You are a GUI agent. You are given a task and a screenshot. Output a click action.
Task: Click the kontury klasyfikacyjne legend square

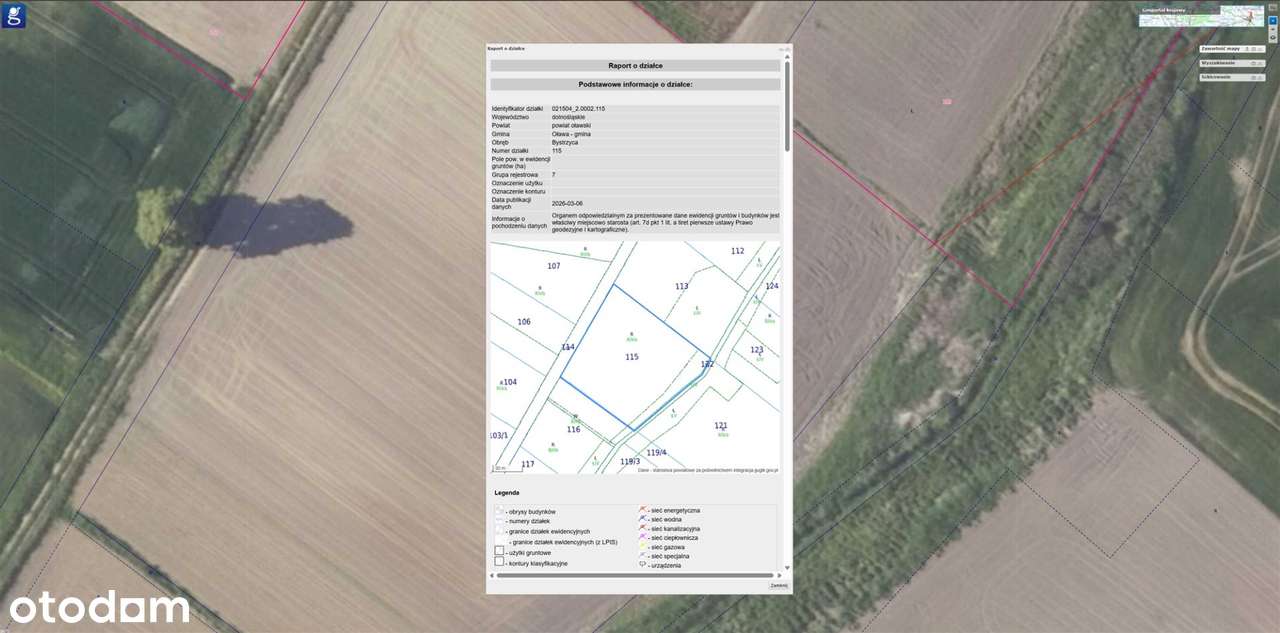(x=500, y=562)
